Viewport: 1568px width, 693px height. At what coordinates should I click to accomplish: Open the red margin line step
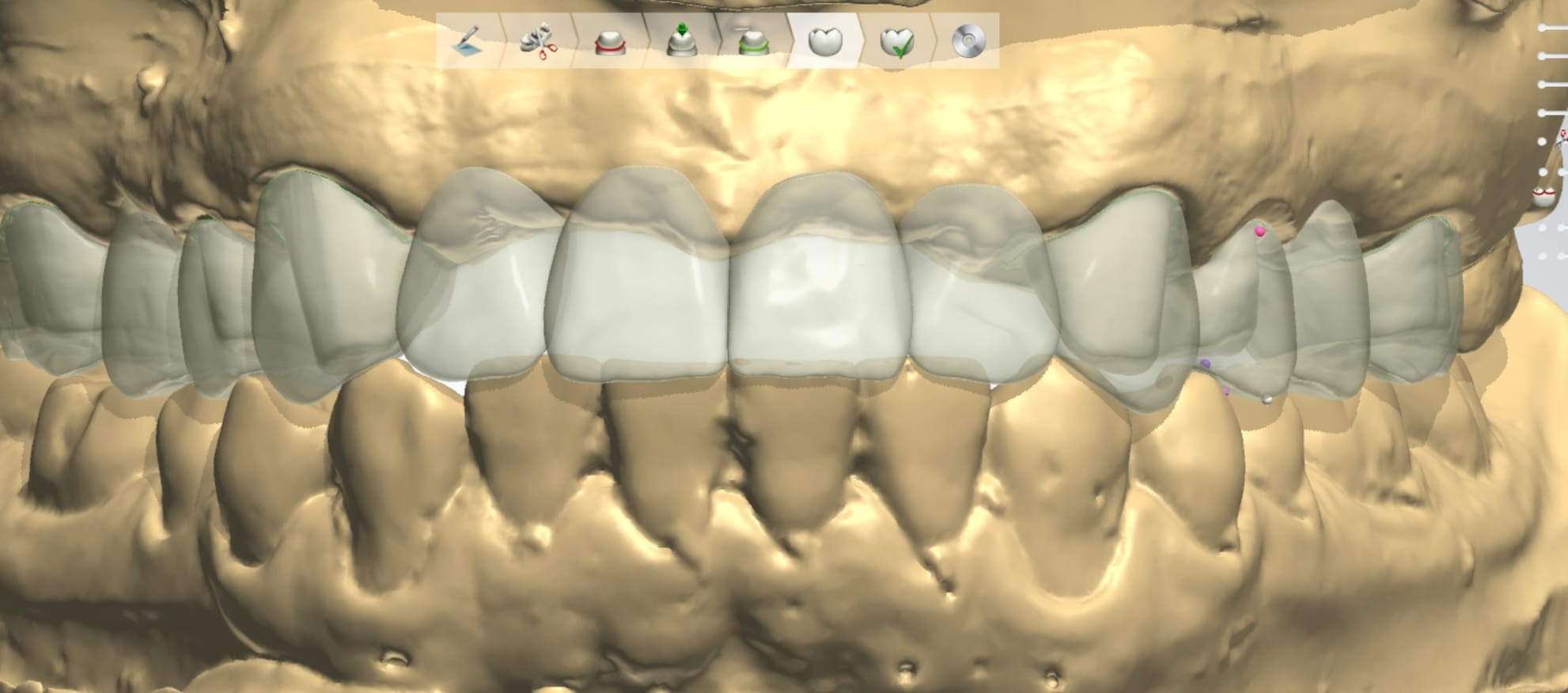(x=608, y=42)
